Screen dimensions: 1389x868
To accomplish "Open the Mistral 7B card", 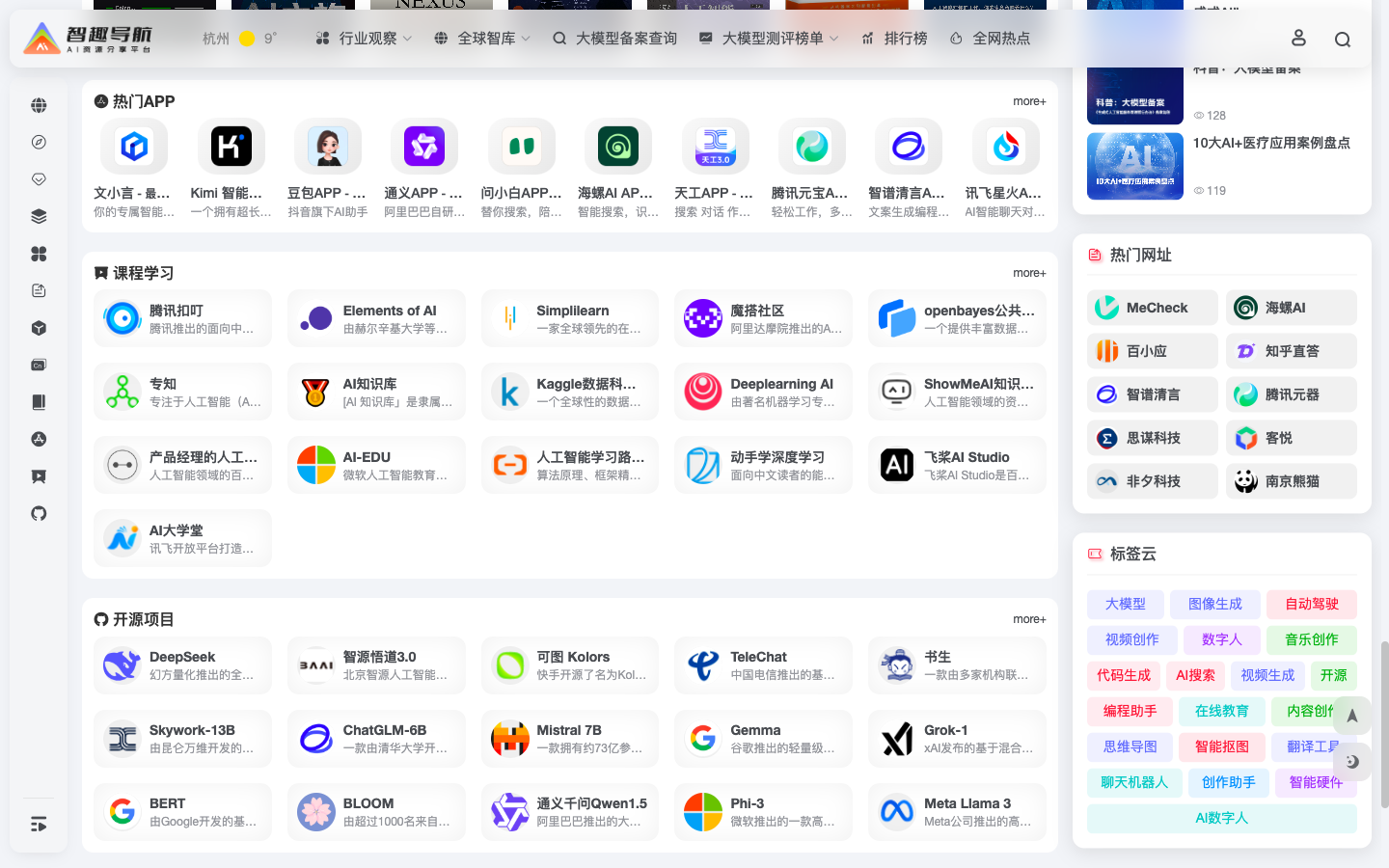I will [570, 739].
